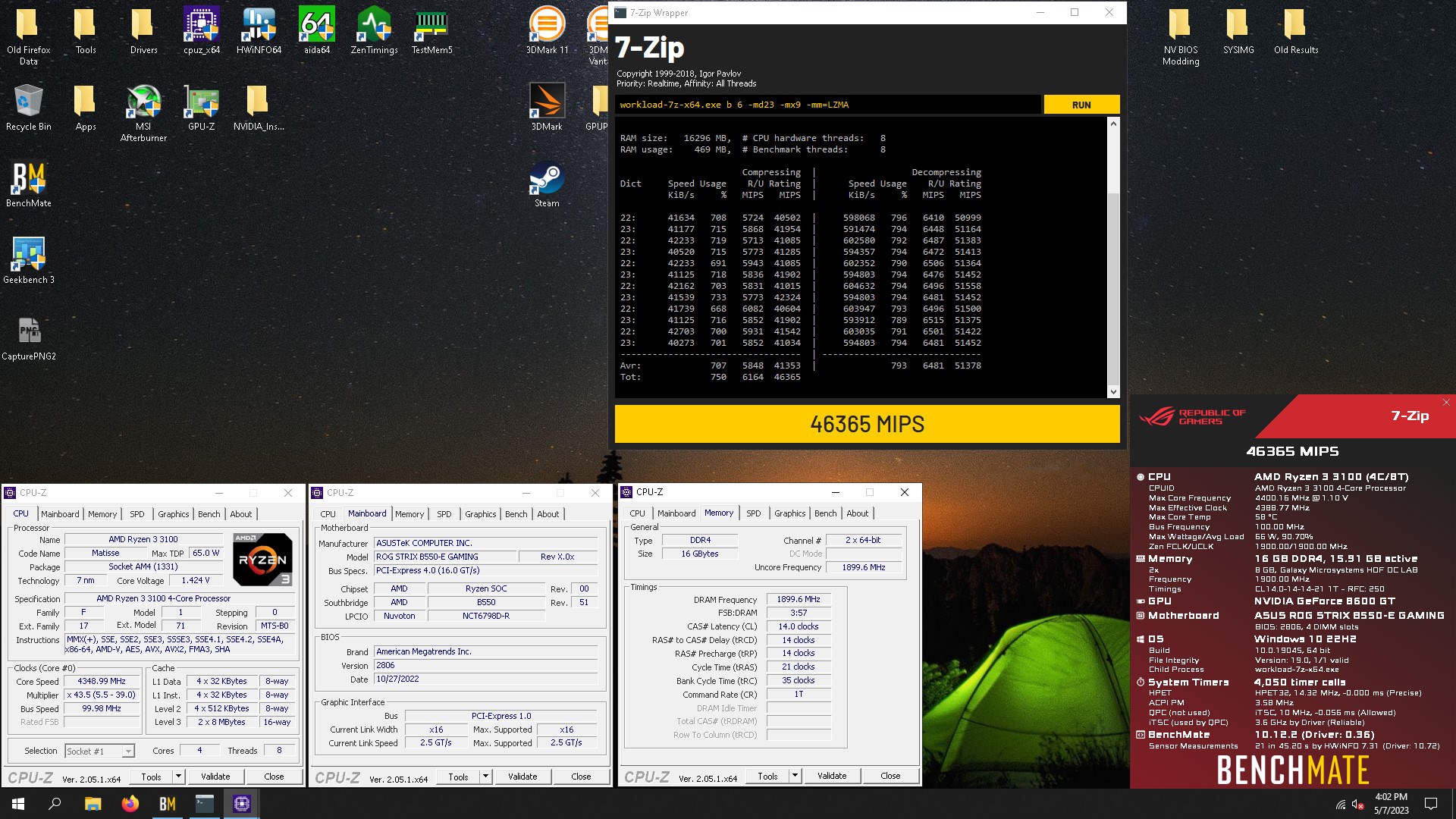Open taskbar search
This screenshot has width=1456, height=819.
[55, 804]
